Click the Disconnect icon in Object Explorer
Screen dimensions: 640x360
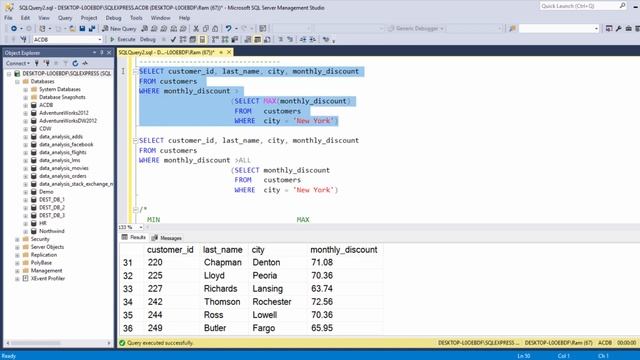point(47,63)
